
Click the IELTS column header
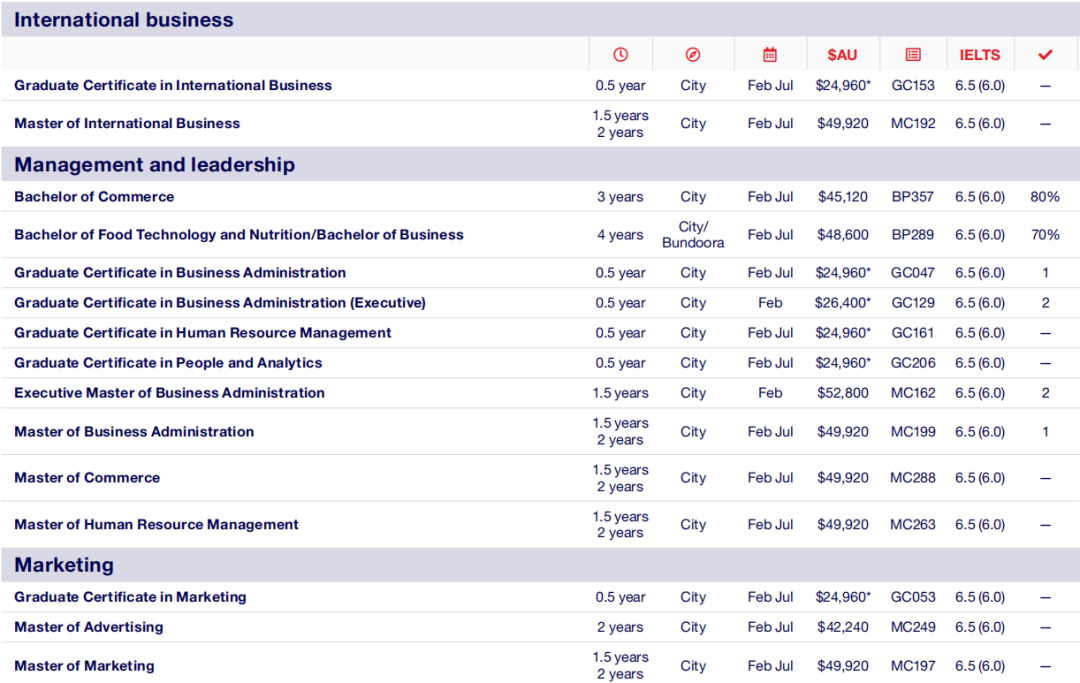pyautogui.click(x=979, y=55)
